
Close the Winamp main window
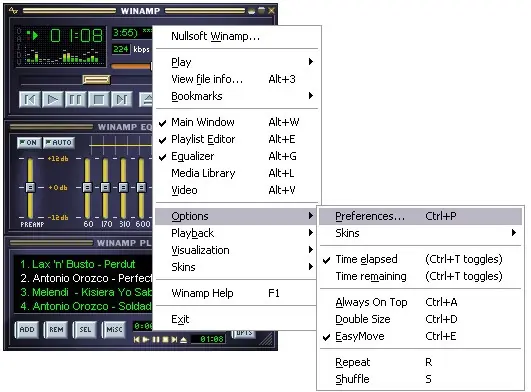click(271, 10)
